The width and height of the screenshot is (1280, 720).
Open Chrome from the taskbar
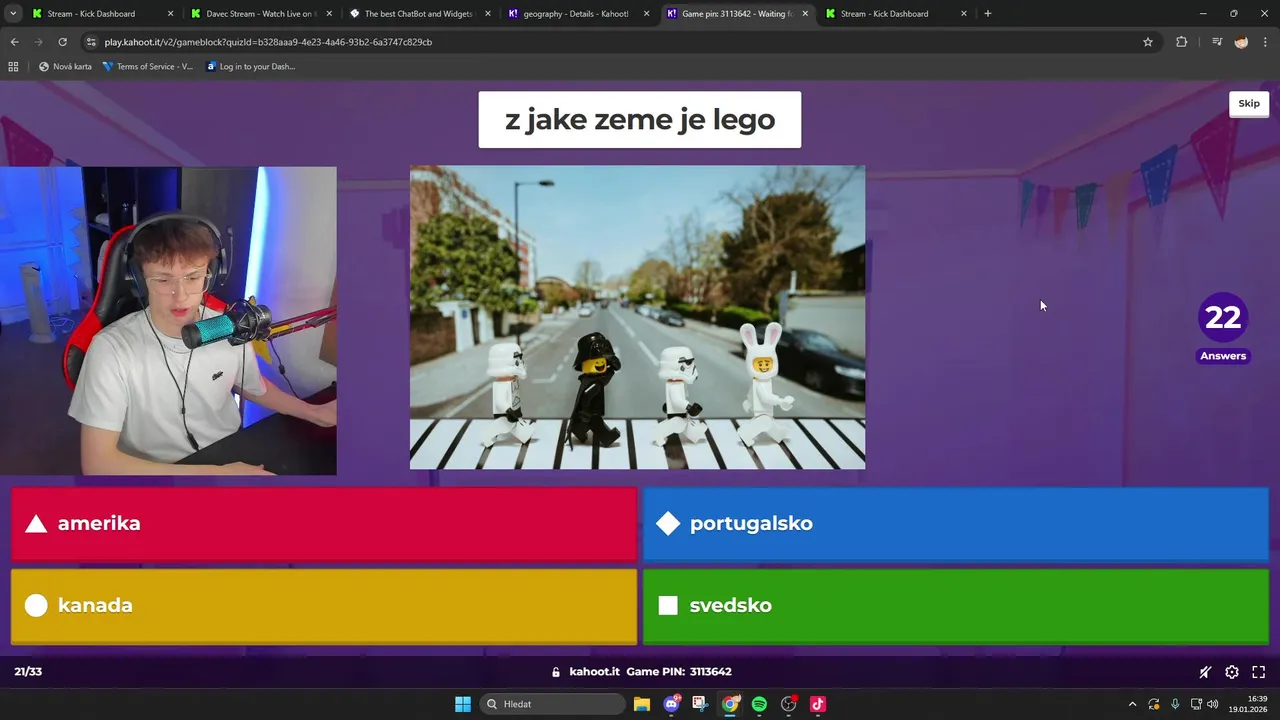[731, 704]
